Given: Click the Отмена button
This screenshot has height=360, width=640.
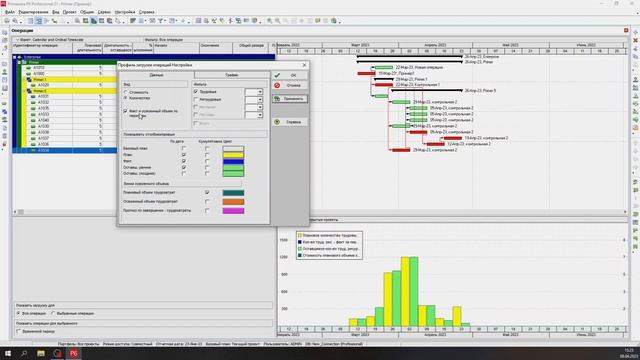Looking at the screenshot, I should coord(290,85).
